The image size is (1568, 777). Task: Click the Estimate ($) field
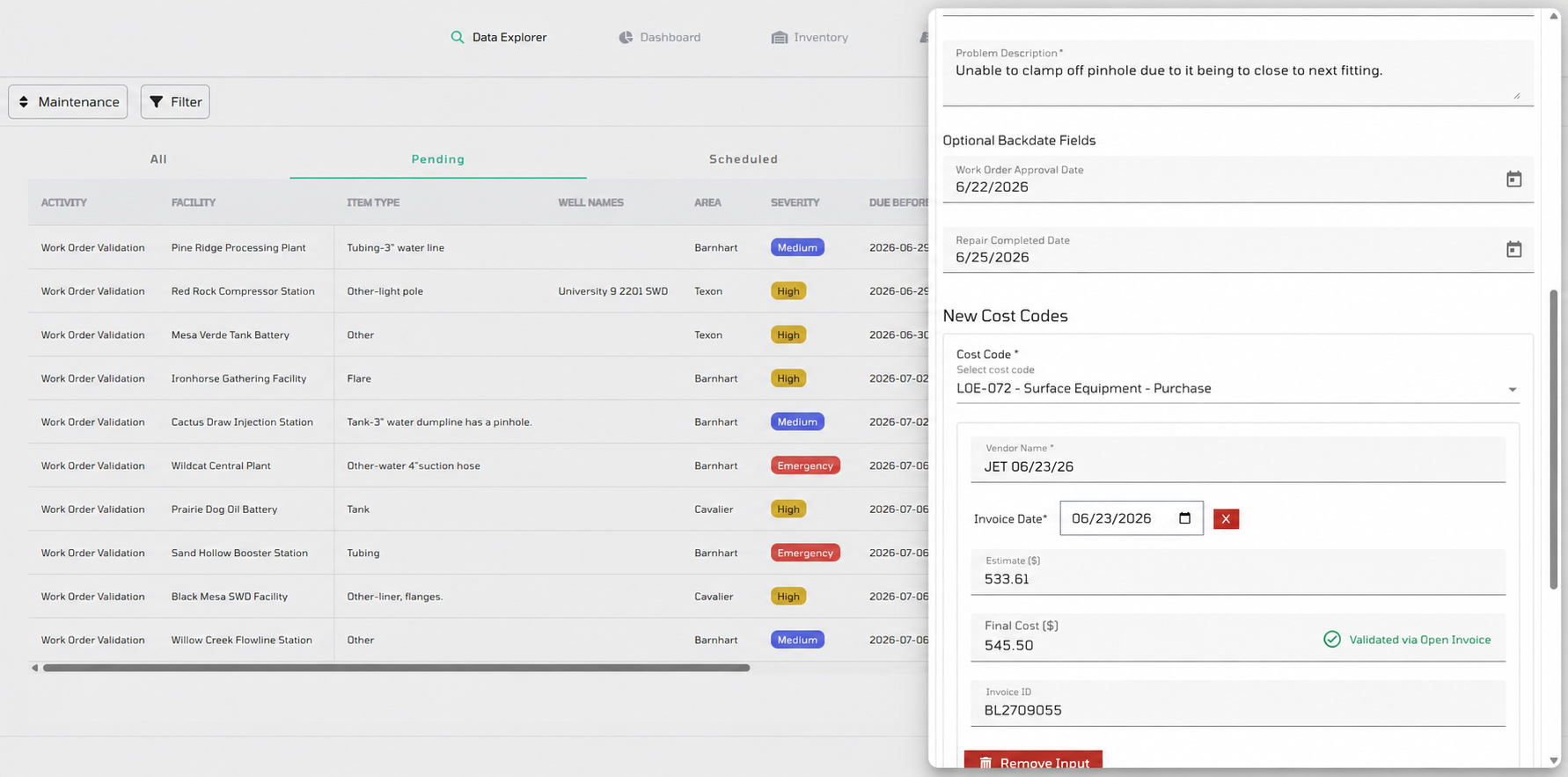click(x=1238, y=572)
